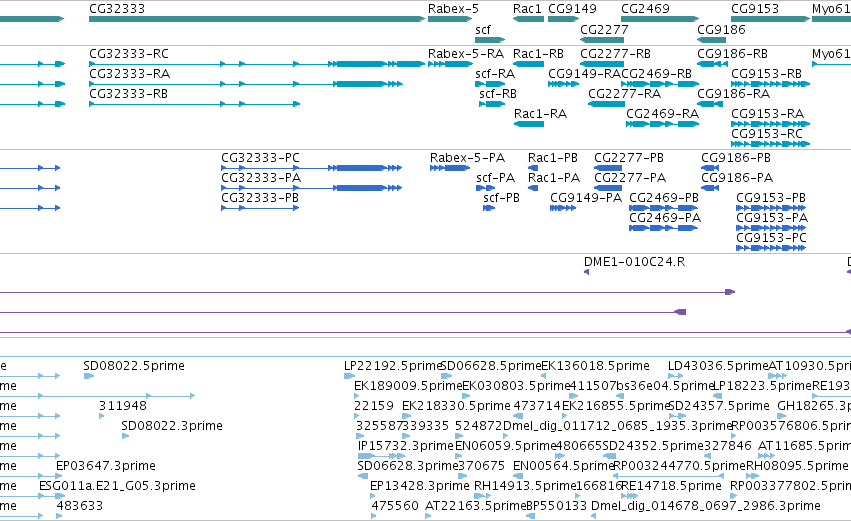Select transcript Rac1-RA

[540, 113]
